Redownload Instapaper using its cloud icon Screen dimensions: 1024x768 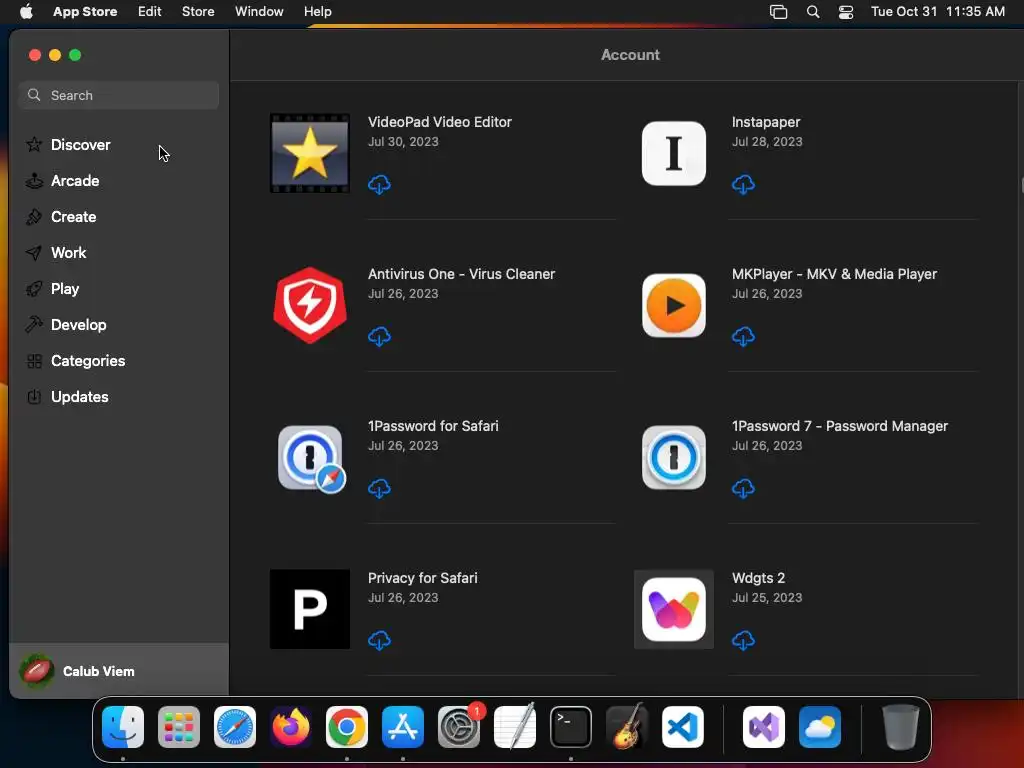pyautogui.click(x=743, y=185)
